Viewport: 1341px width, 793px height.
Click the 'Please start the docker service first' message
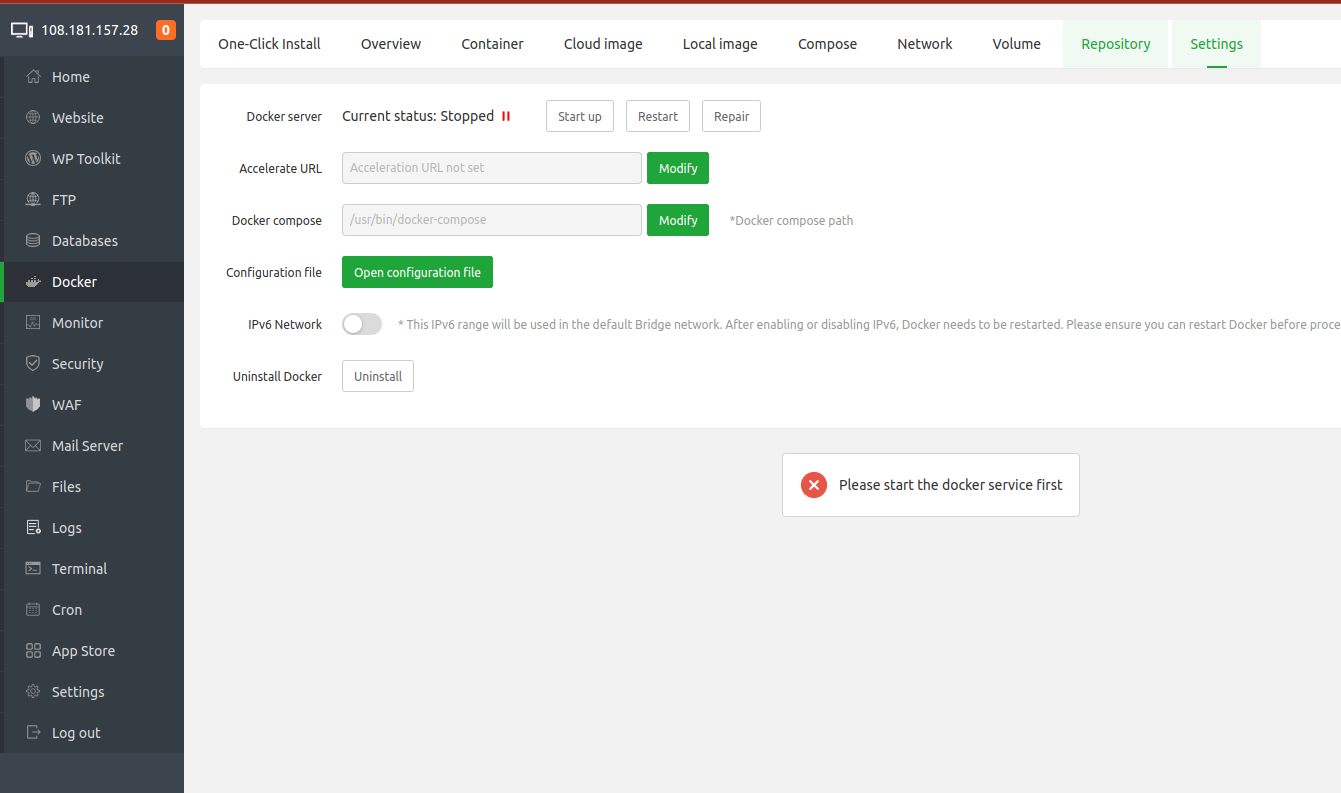(x=951, y=485)
